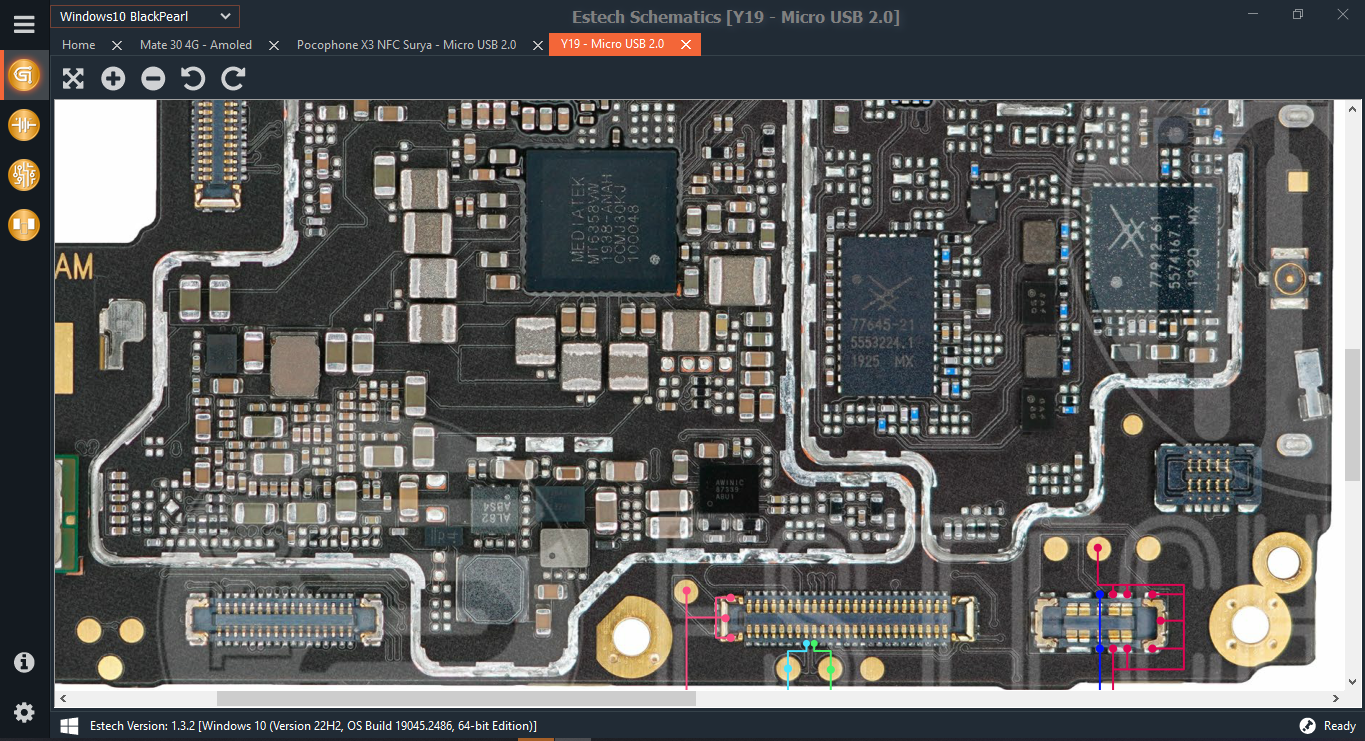Select the G logo sidebar icon

[x=24, y=75]
